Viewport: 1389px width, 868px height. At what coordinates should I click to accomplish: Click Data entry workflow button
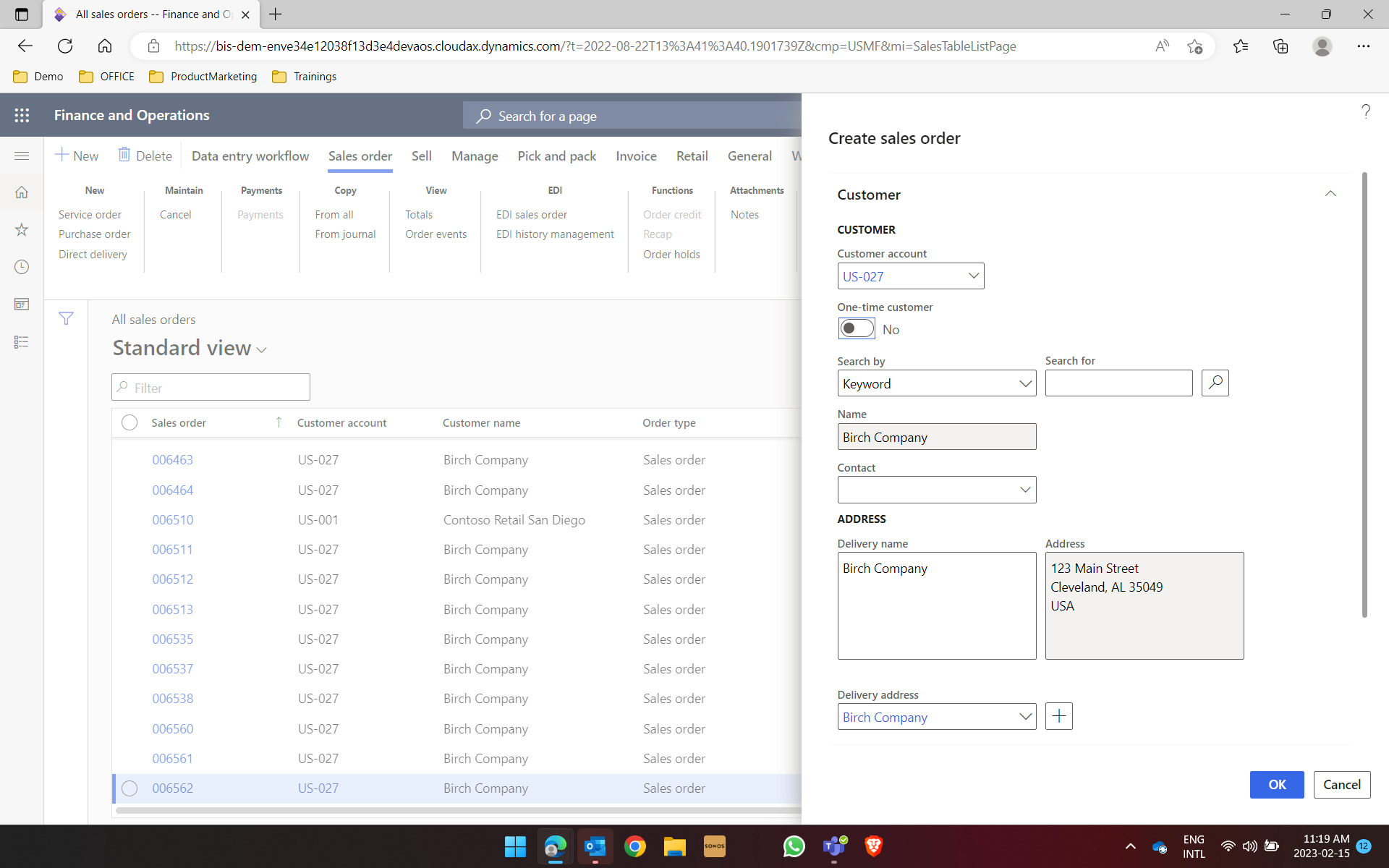pyautogui.click(x=250, y=156)
